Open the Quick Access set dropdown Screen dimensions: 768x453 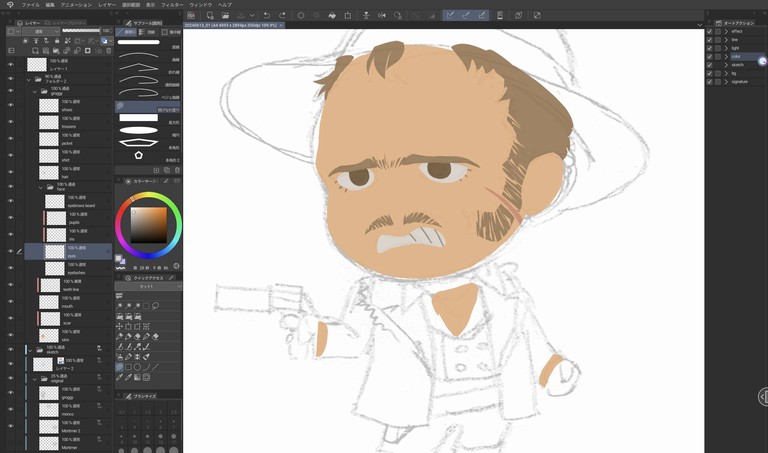(148, 286)
